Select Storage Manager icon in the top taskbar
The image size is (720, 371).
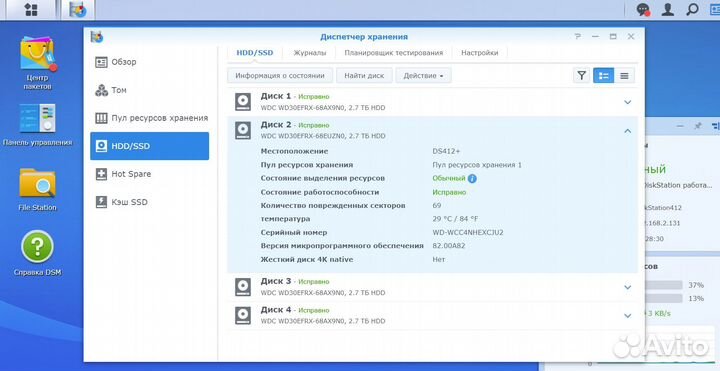click(x=78, y=10)
